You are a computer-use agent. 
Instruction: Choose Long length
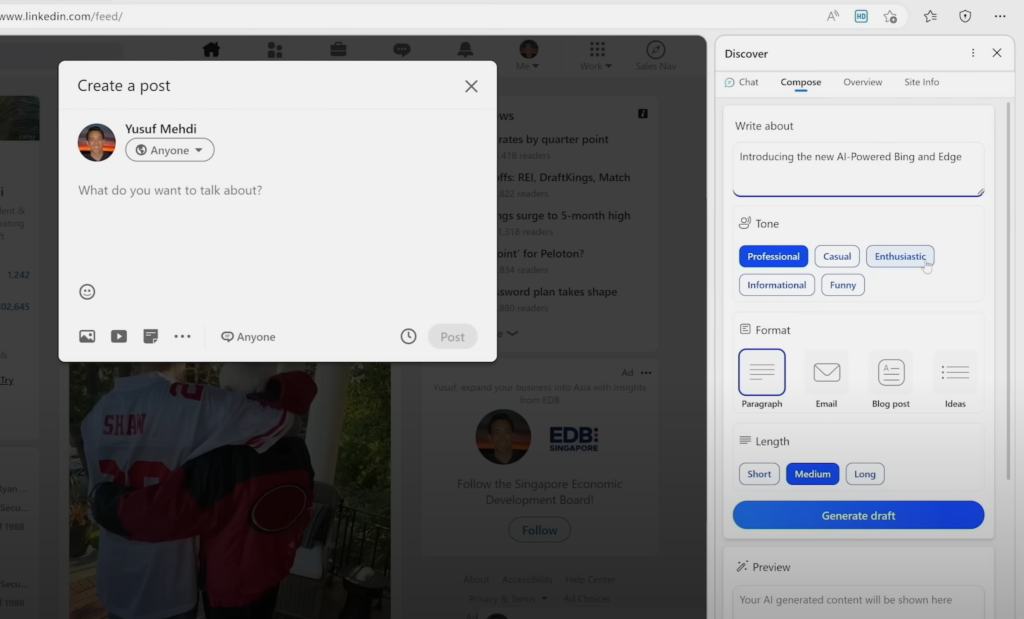pyautogui.click(x=865, y=474)
